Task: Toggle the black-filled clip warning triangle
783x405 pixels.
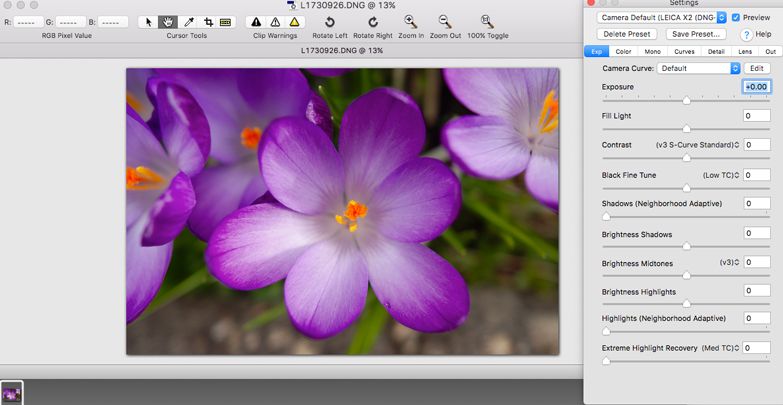Action: (256, 21)
